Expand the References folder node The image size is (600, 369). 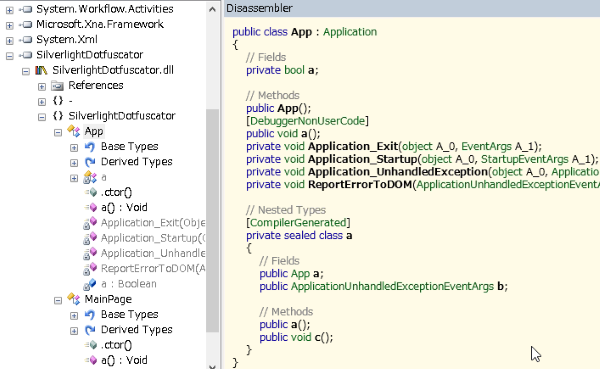click(42, 87)
